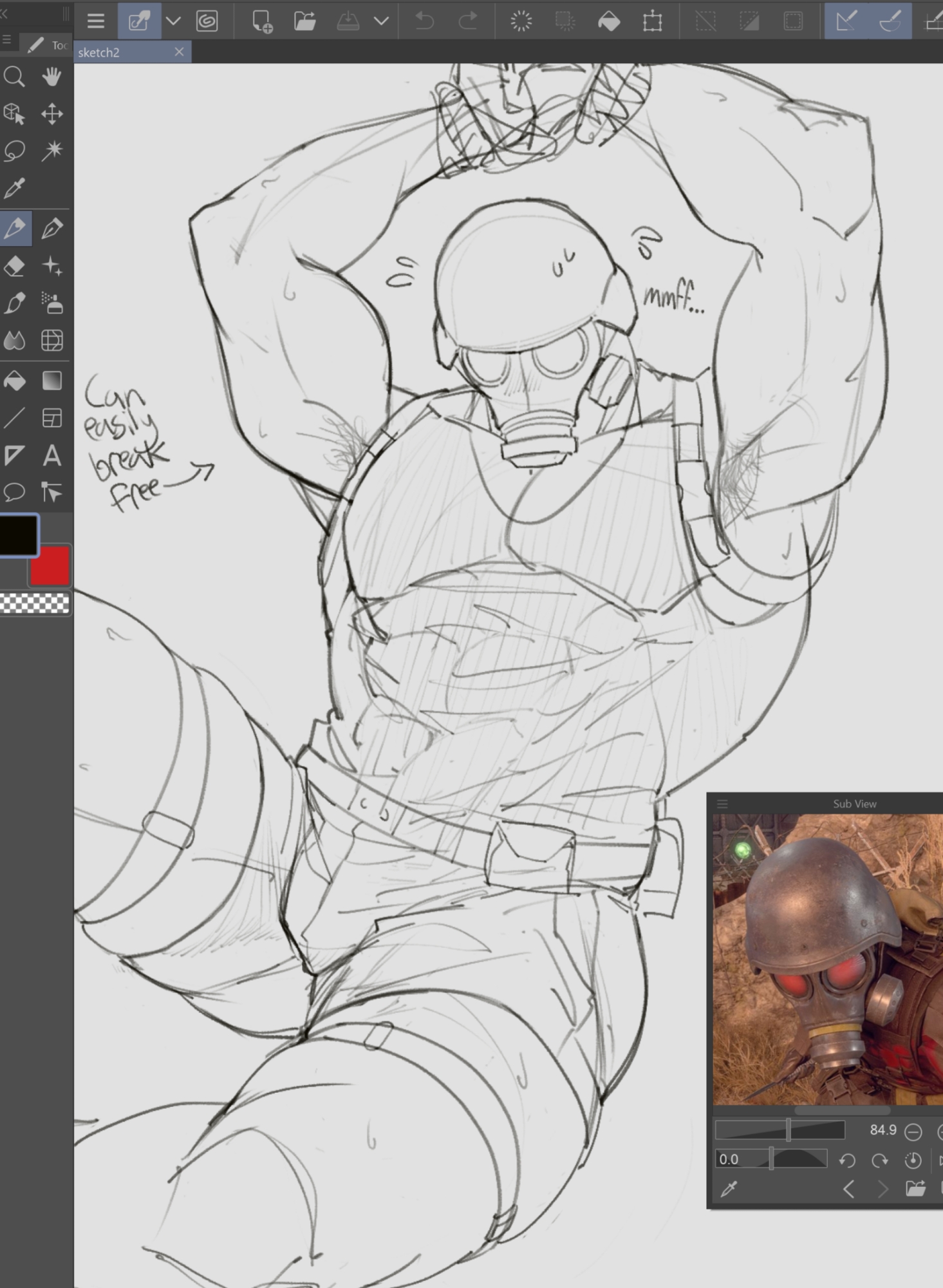Toggle snap to ruler in command bar
This screenshot has height=1288, width=943.
coord(846,21)
